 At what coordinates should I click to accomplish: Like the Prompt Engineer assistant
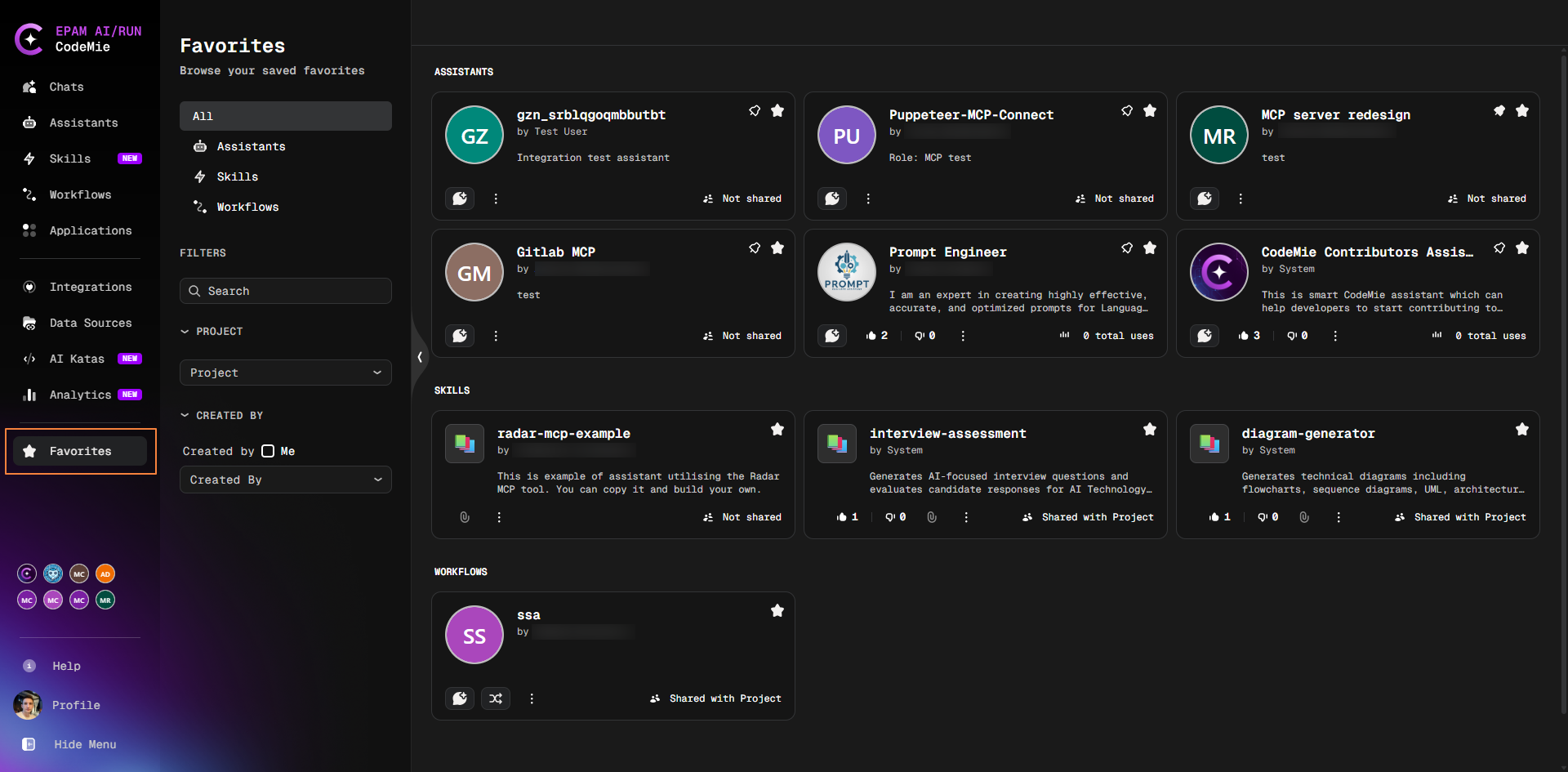(x=876, y=336)
